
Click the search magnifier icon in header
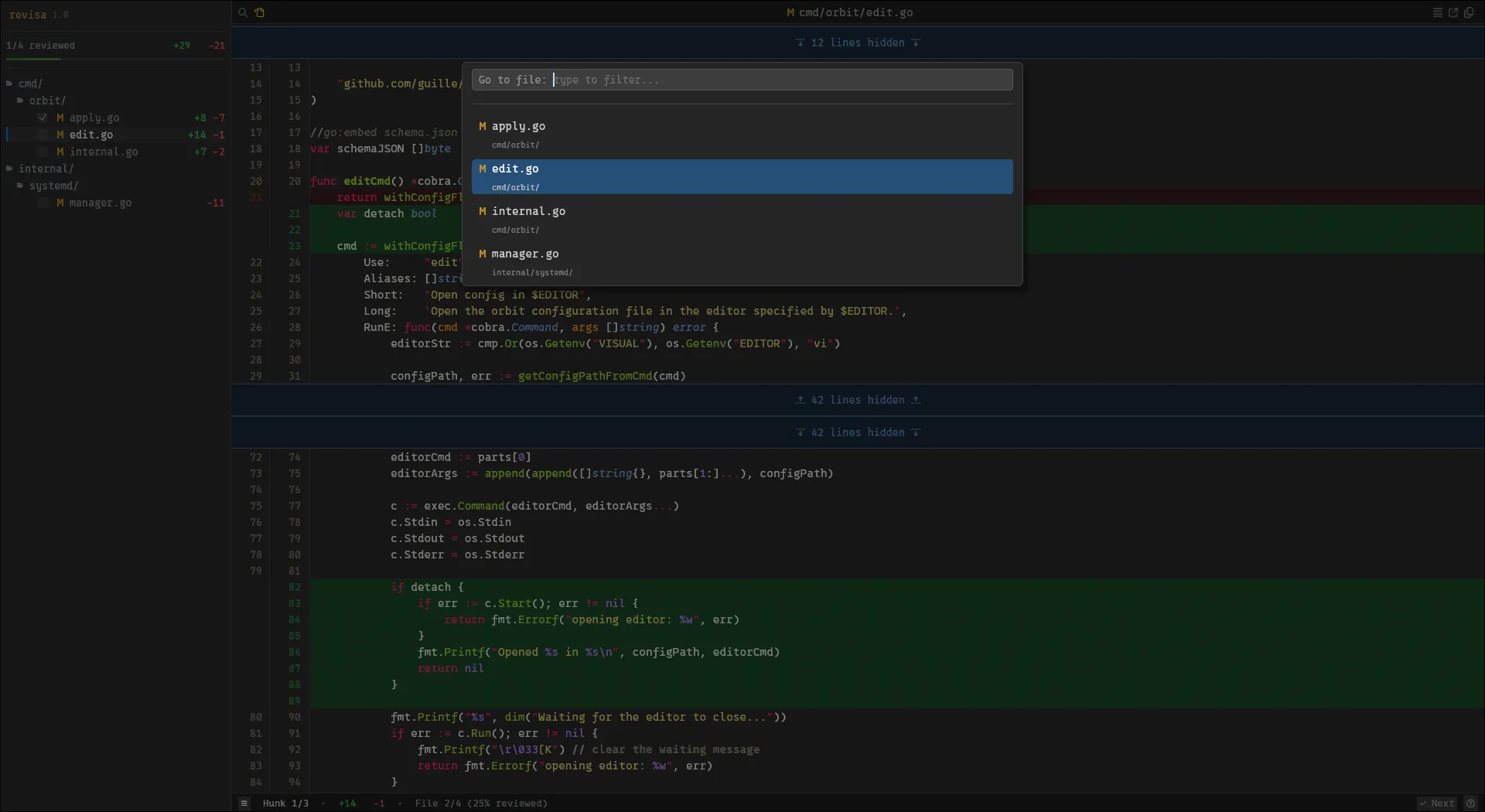243,12
